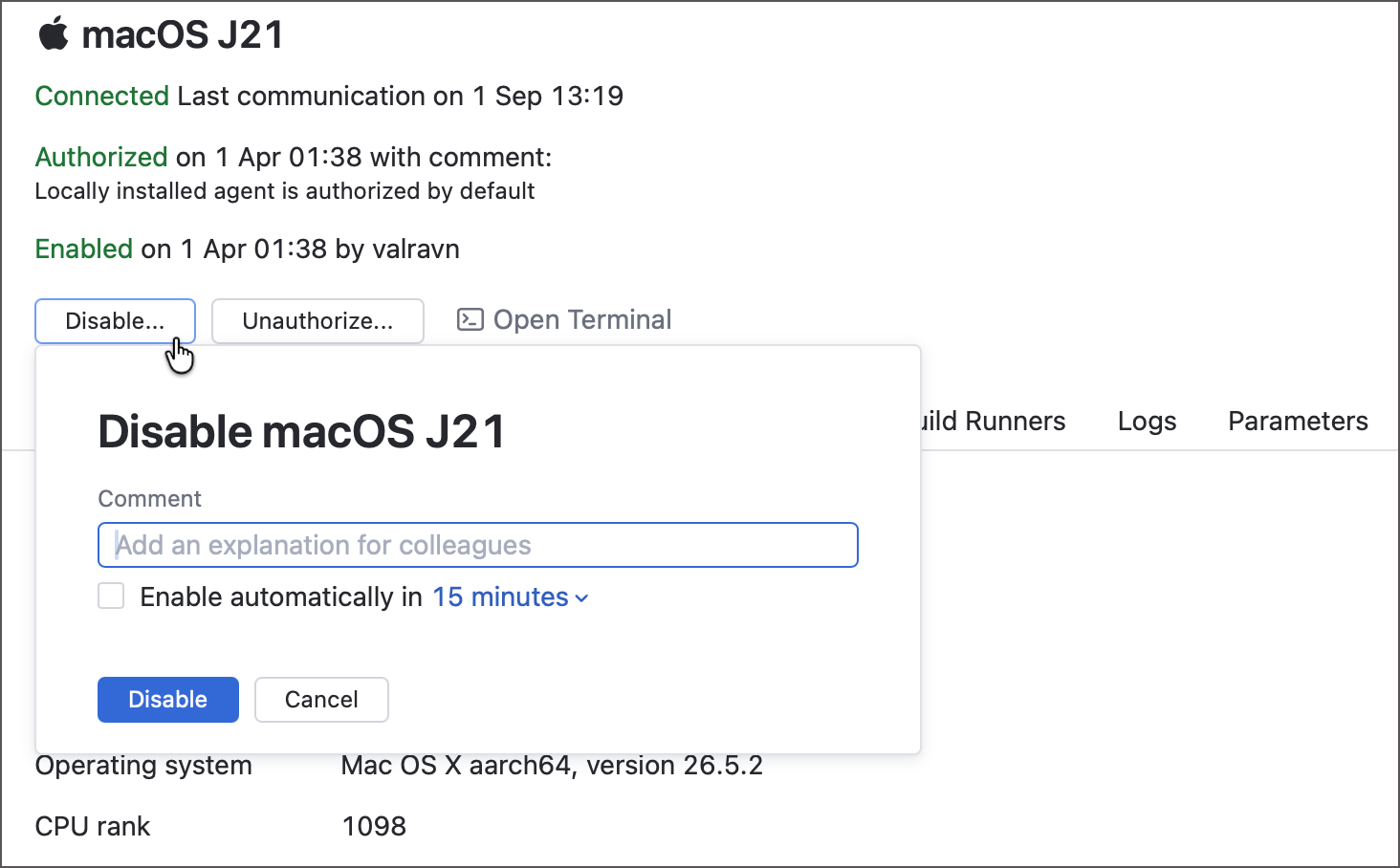
Task: Click the terminal icon next to Open Terminal
Action: (x=470, y=319)
